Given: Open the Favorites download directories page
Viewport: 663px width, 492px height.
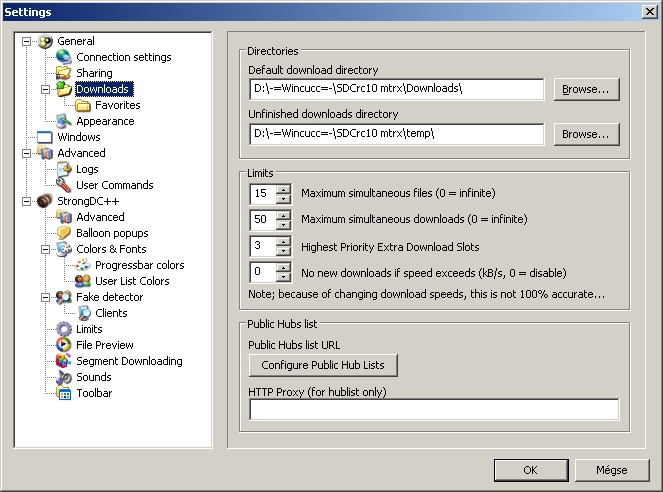Looking at the screenshot, I should point(117,105).
